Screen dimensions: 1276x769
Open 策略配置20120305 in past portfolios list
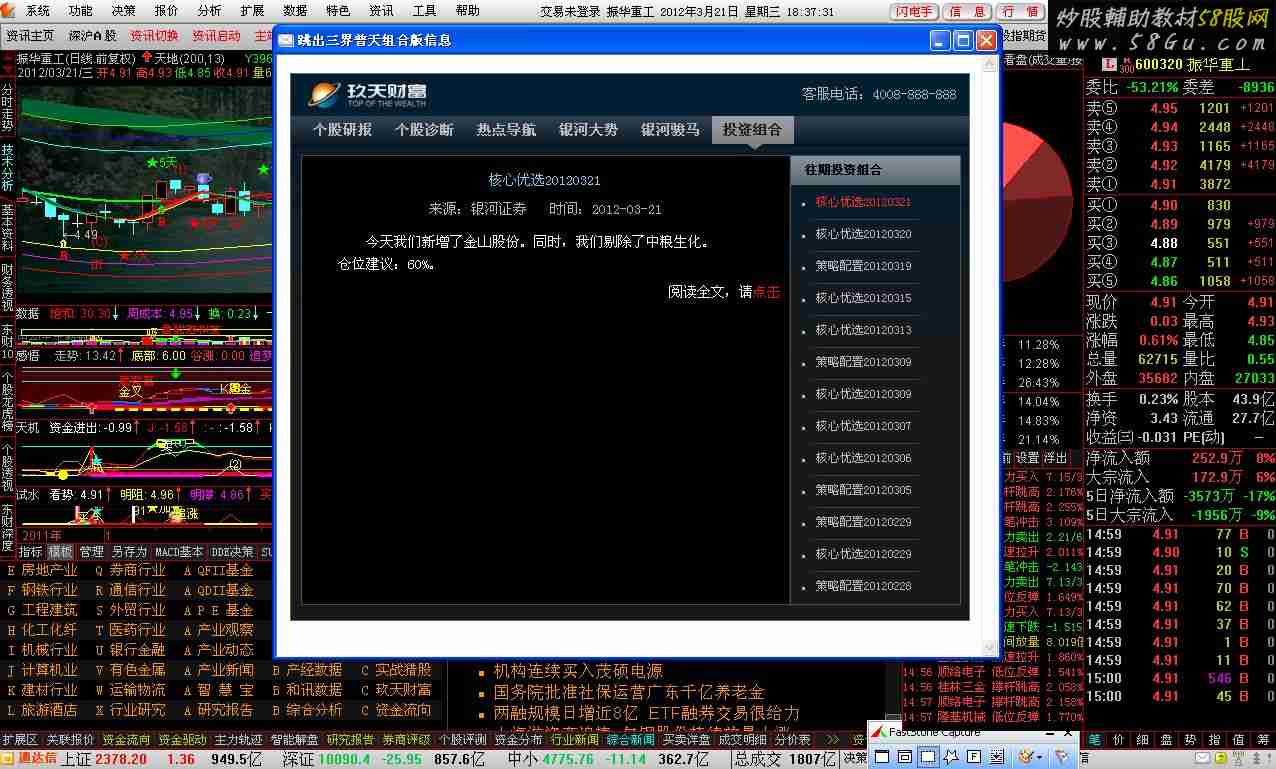(863, 490)
